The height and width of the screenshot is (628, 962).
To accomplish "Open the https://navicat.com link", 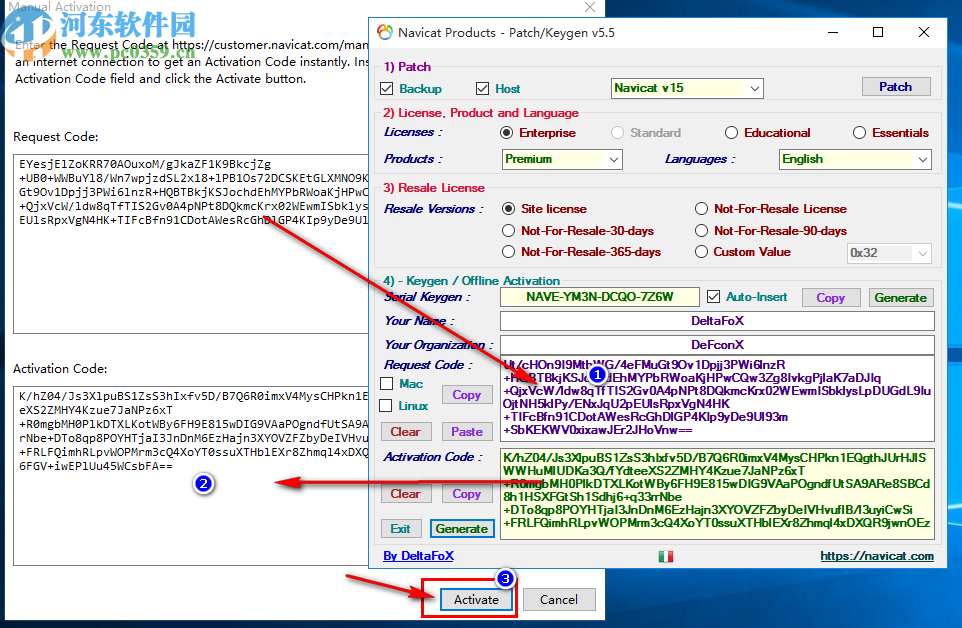I will pos(877,556).
